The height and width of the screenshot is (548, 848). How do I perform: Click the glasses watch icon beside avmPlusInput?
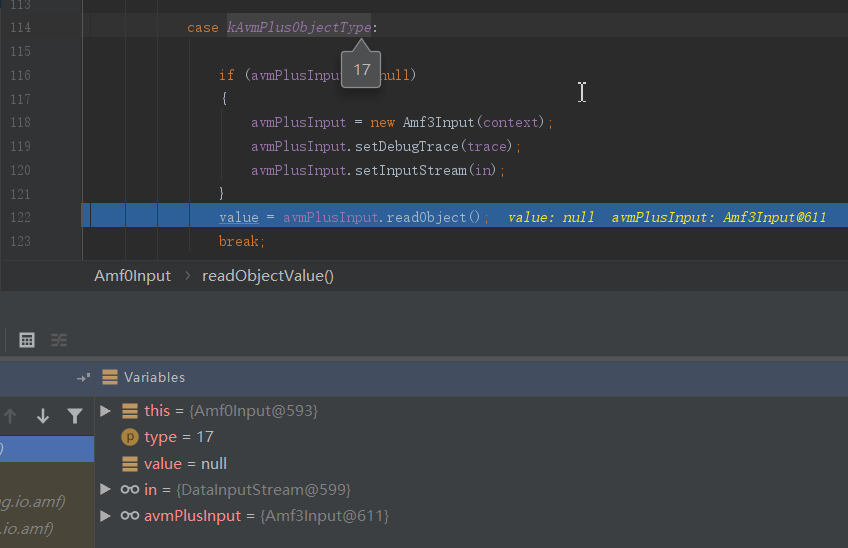[129, 516]
